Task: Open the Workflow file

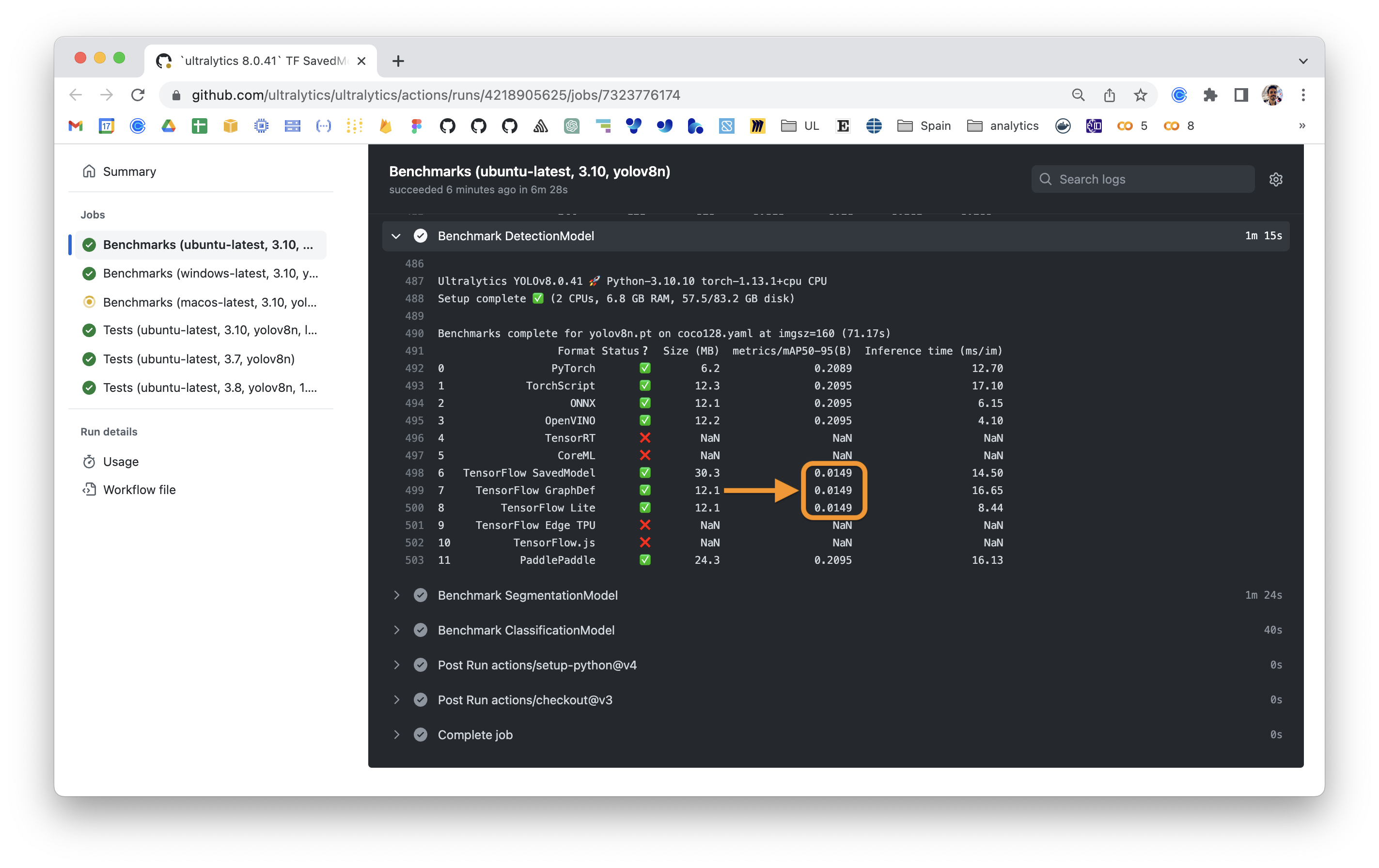Action: pyautogui.click(x=139, y=490)
